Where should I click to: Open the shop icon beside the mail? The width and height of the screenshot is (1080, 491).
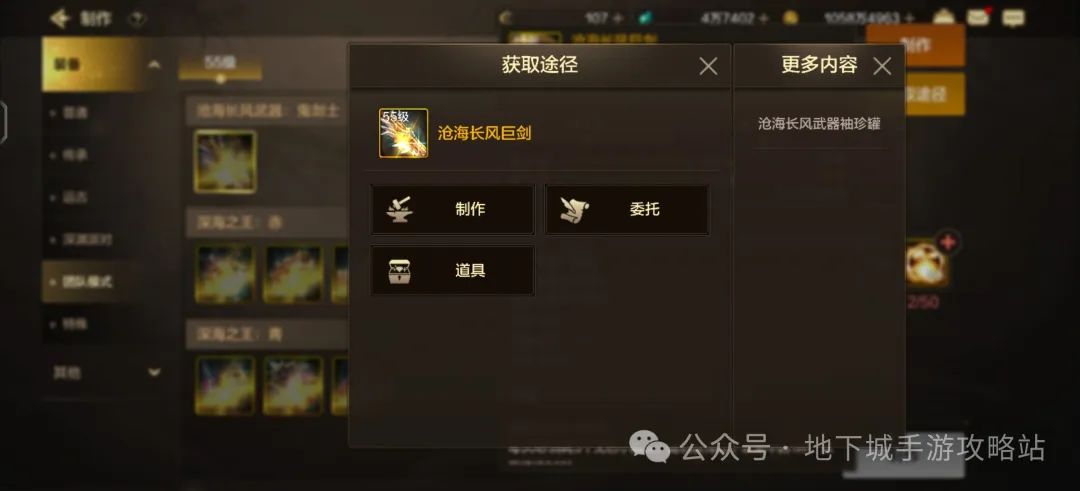click(944, 17)
